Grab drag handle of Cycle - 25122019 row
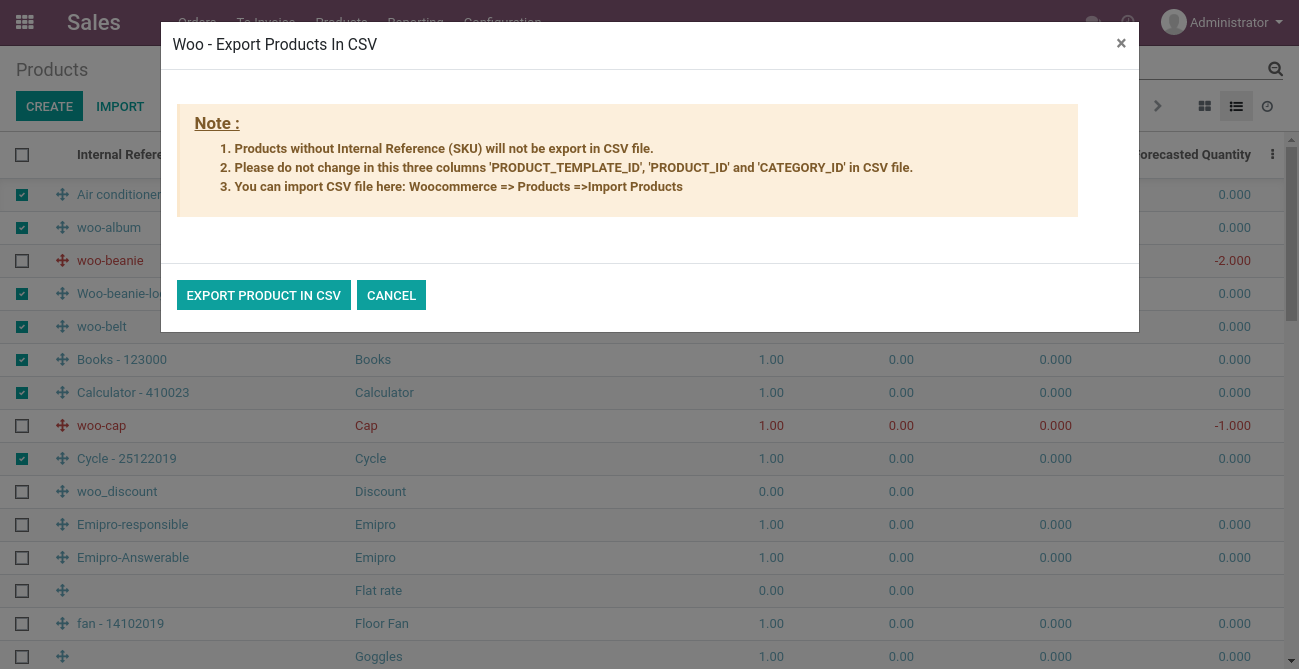Image resolution: width=1299 pixels, height=669 pixels. (62, 459)
